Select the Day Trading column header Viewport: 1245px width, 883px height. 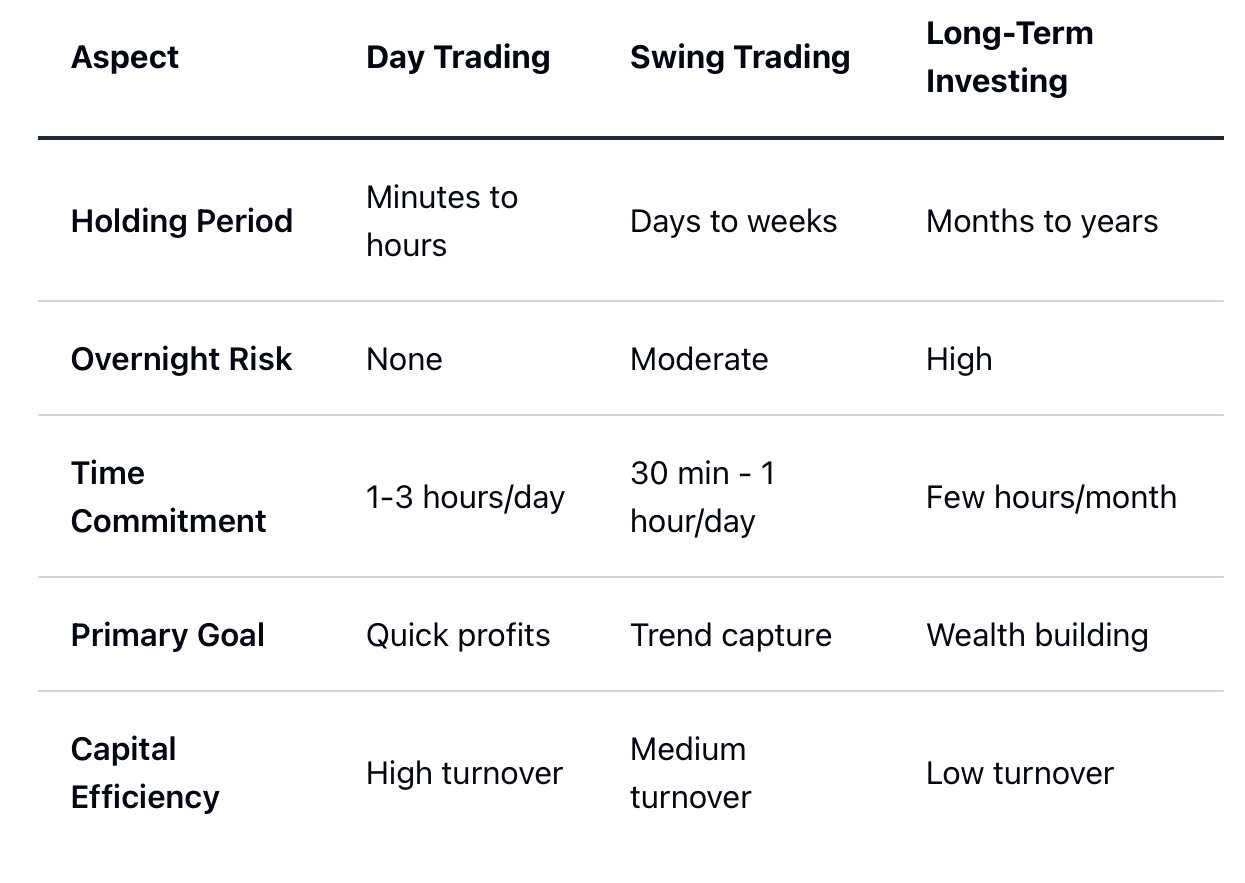(x=458, y=57)
